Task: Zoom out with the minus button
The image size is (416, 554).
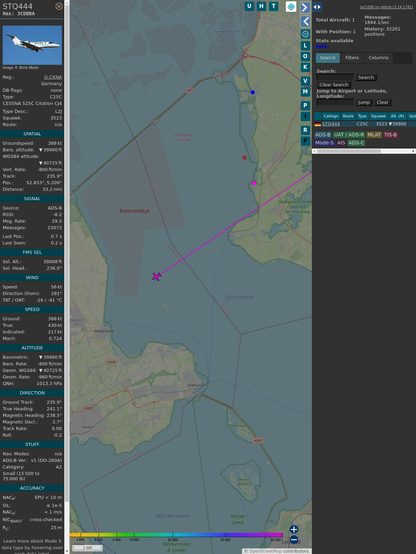Action: (x=294, y=540)
